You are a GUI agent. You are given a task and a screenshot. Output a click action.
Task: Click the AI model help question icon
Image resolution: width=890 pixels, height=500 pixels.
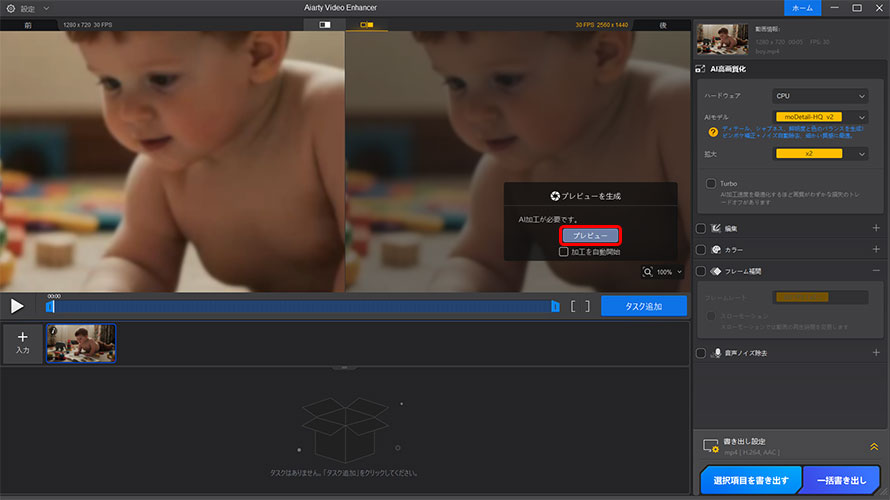click(x=712, y=132)
